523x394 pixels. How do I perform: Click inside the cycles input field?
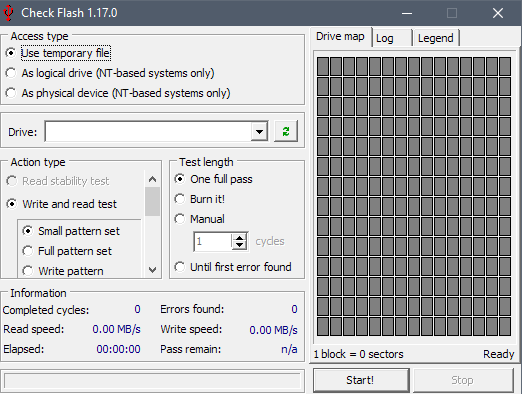pos(212,241)
